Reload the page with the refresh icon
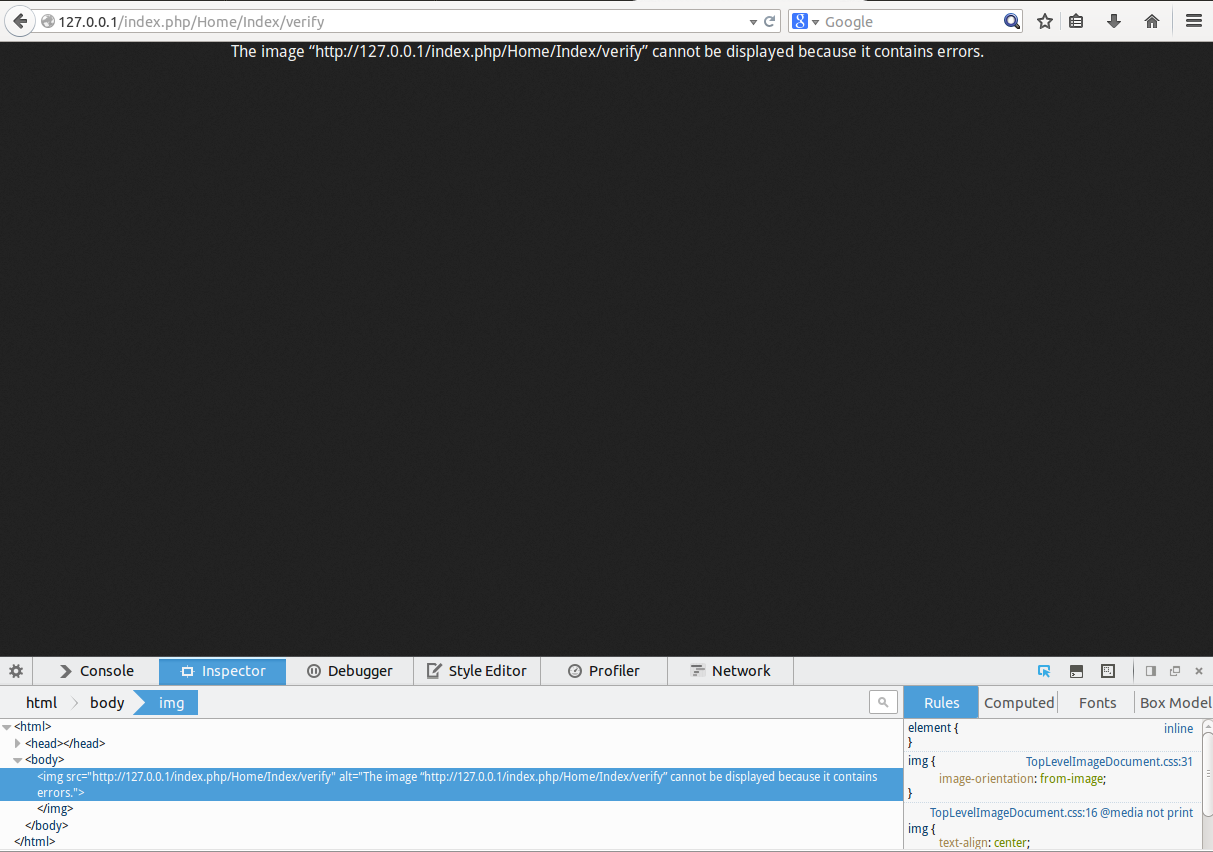Screen dimensions: 1213x852 pos(770,21)
